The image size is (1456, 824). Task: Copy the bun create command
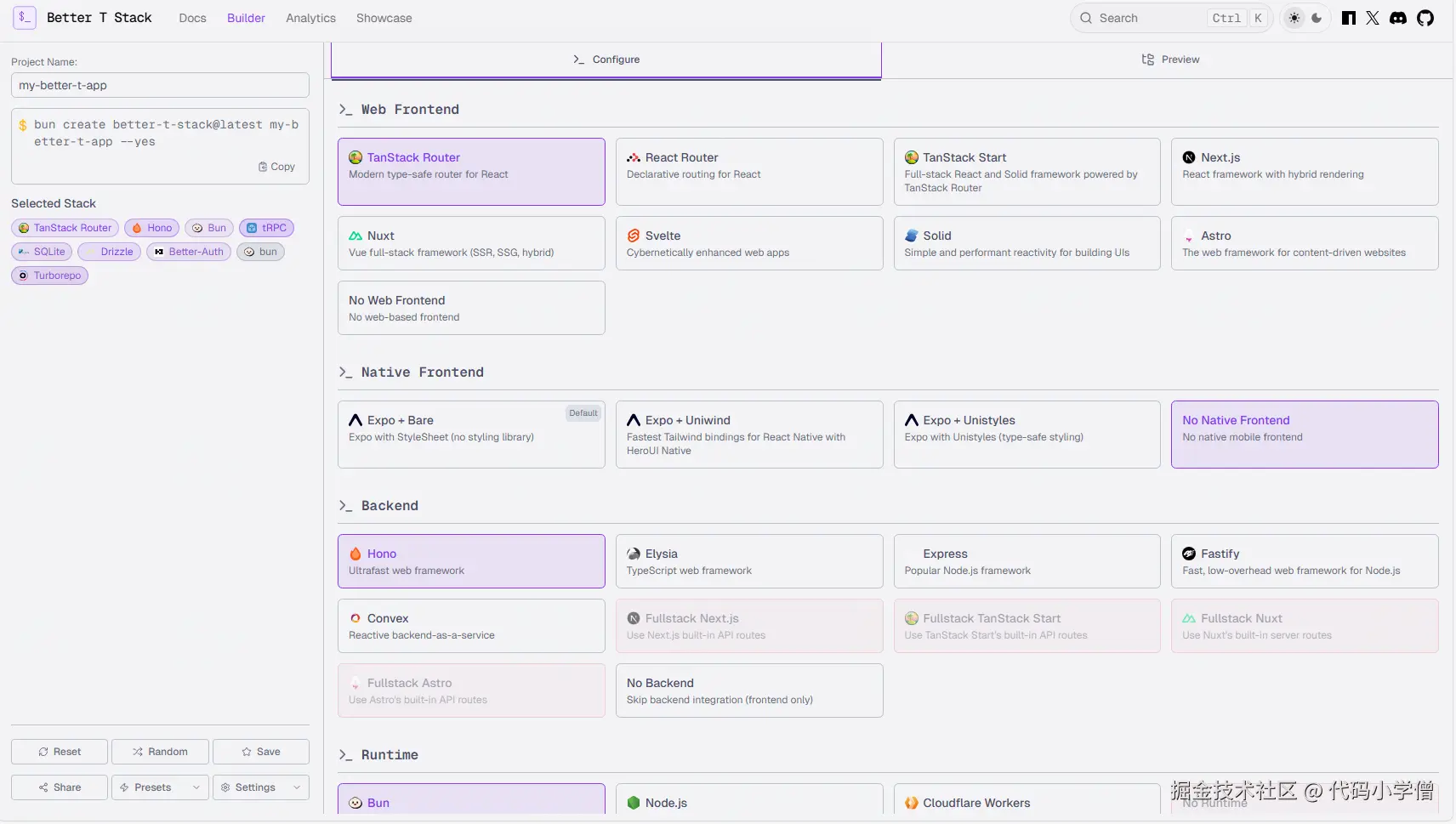tap(277, 167)
